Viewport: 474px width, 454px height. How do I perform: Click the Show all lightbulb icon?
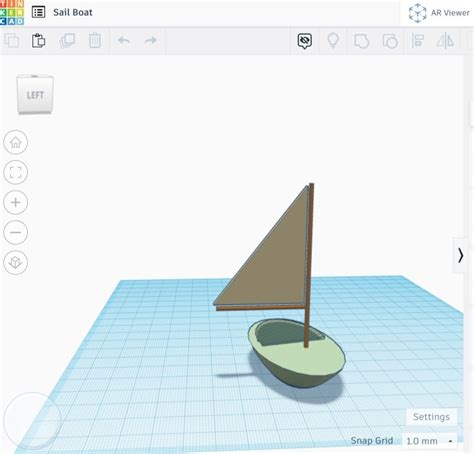333,41
